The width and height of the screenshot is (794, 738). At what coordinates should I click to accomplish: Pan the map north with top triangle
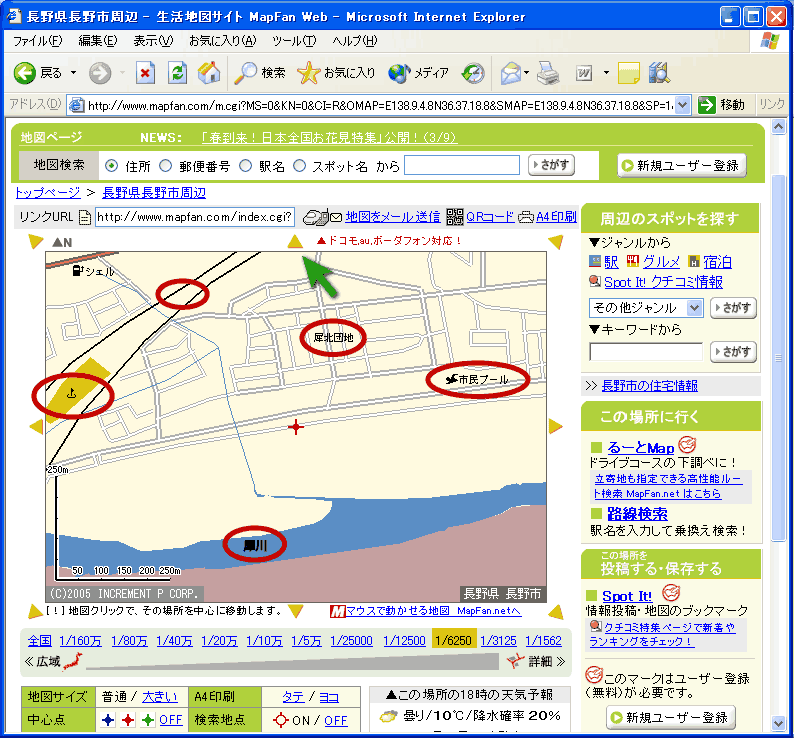click(x=295, y=242)
